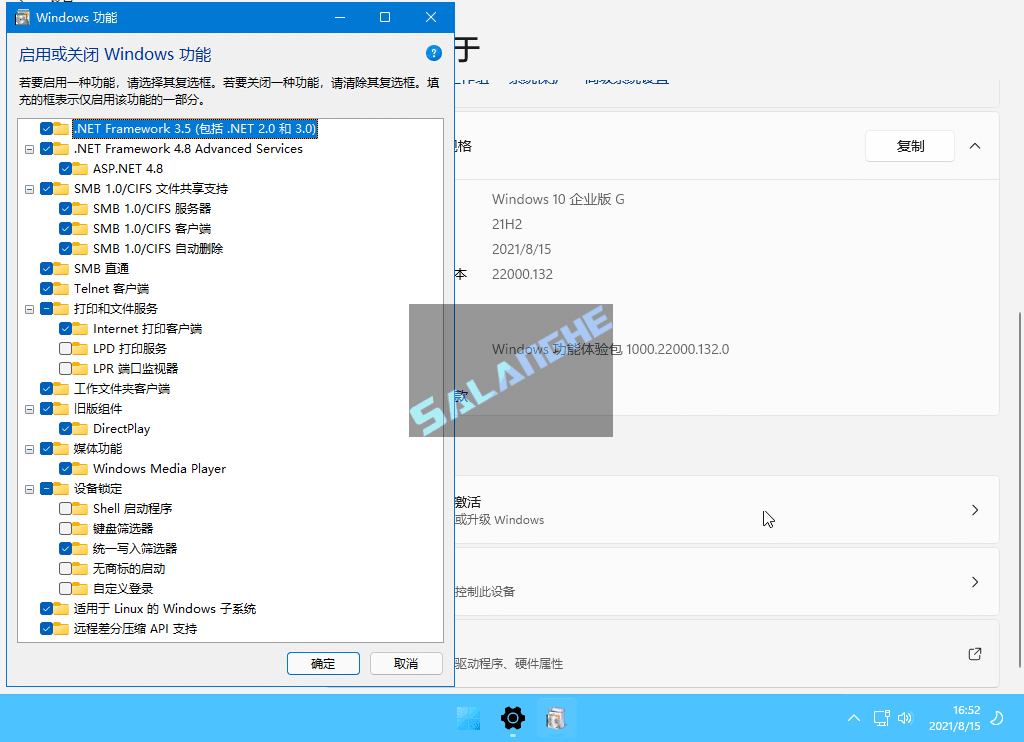Viewport: 1024px width, 742px height.
Task: Select 远程差分压缩 API 支持 row
Action: point(135,628)
